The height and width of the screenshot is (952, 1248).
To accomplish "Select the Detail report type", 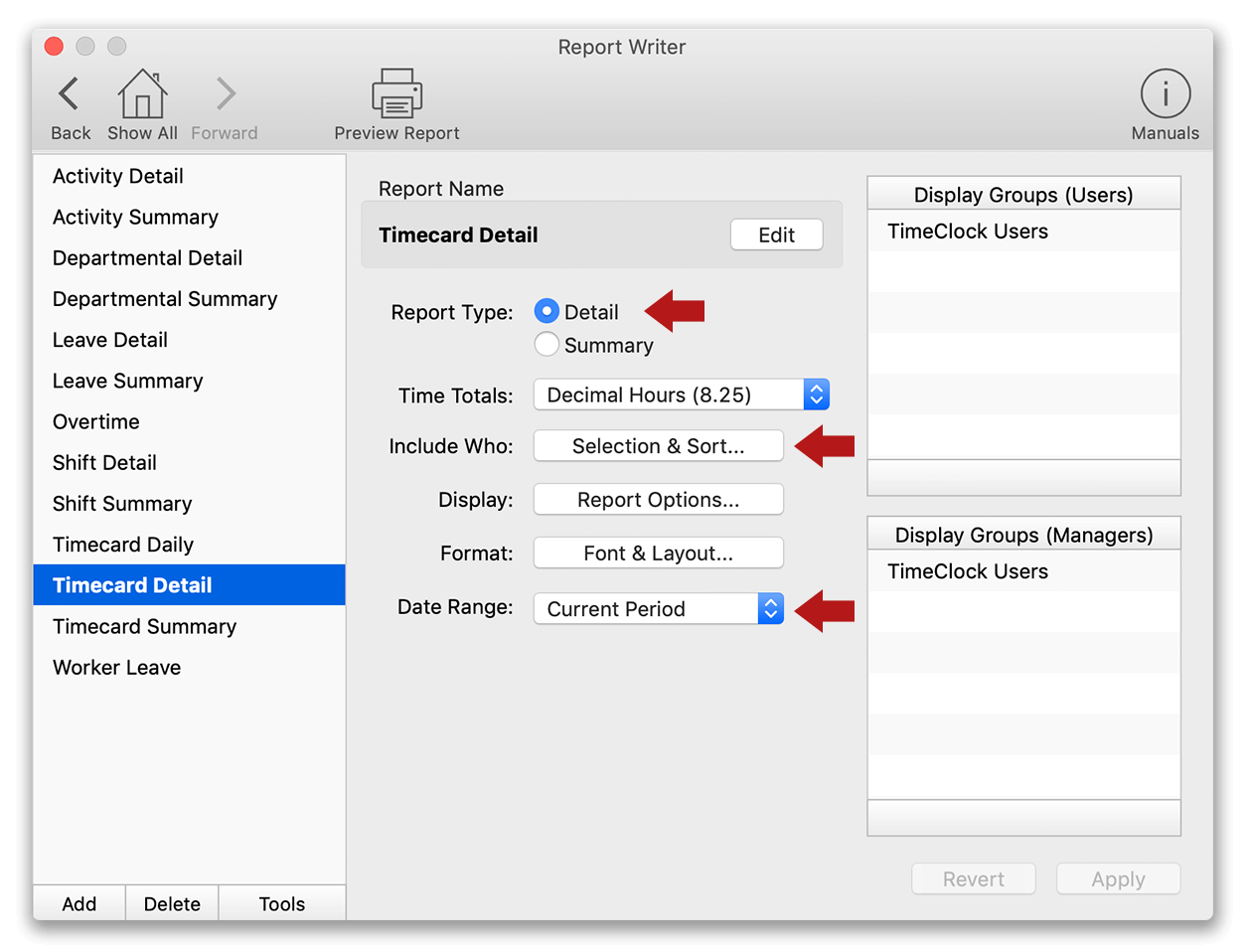I will point(547,311).
